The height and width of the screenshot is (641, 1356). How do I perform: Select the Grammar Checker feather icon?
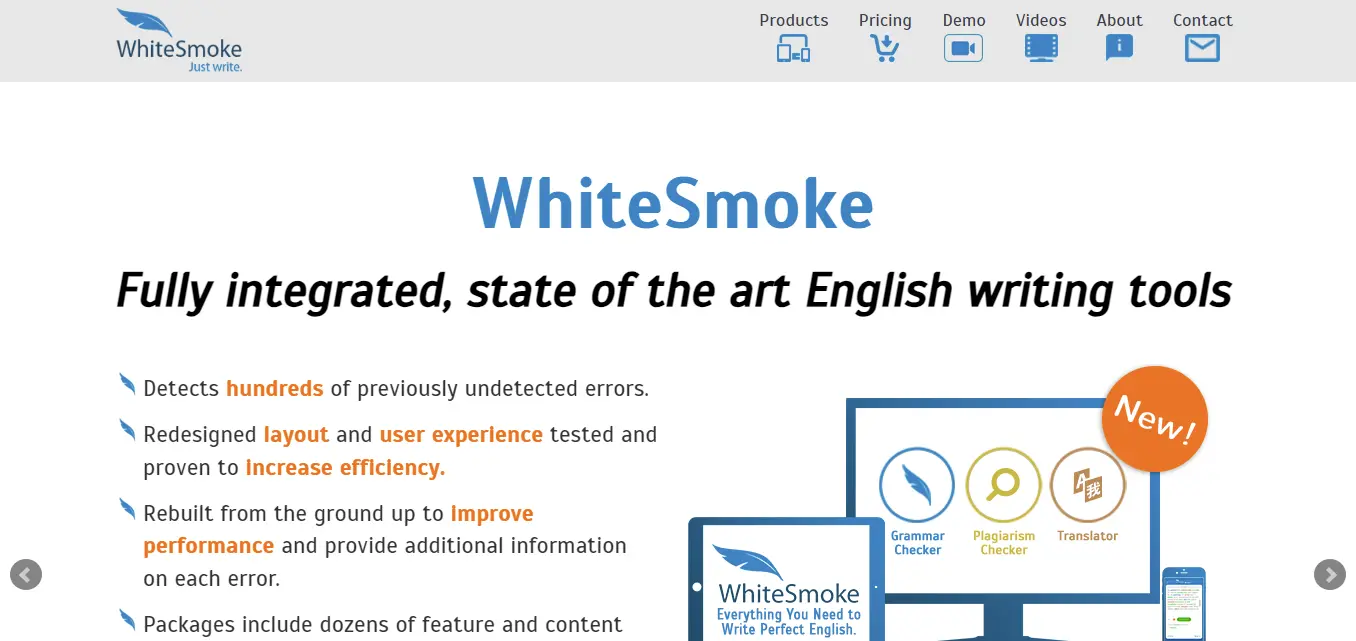[917, 485]
